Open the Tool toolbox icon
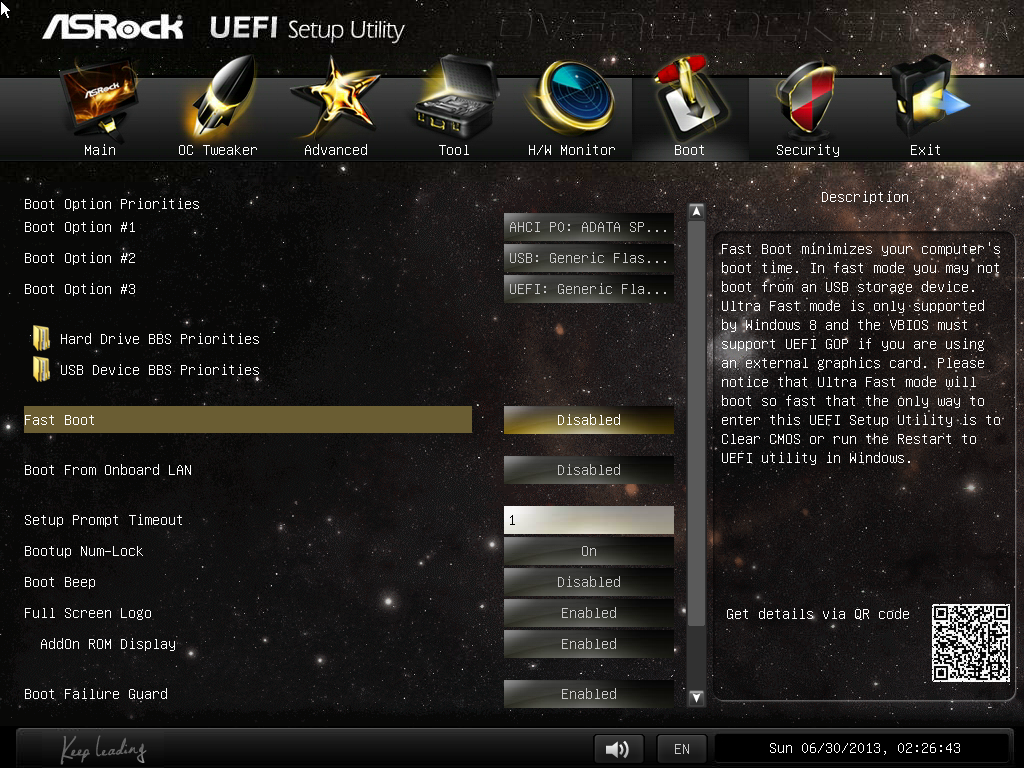This screenshot has height=768, width=1024. (x=455, y=97)
